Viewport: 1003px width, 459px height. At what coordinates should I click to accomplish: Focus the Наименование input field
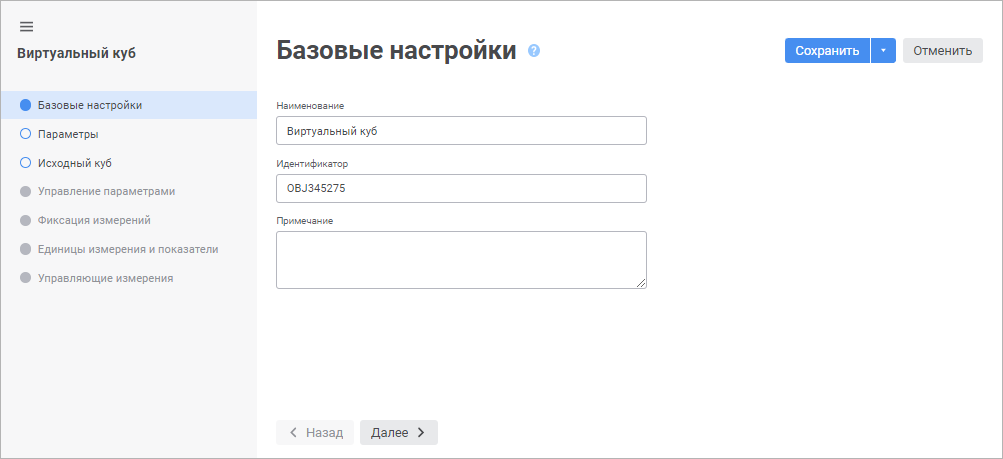tap(461, 131)
